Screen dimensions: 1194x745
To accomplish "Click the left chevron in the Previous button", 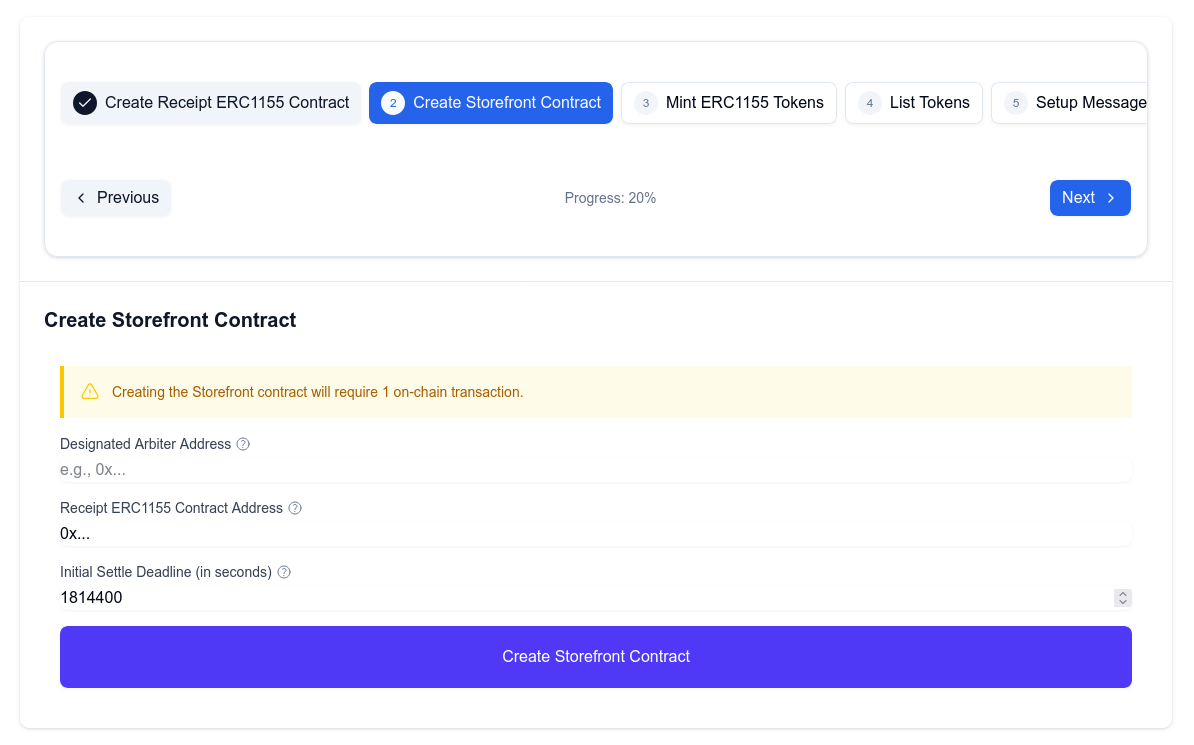I will coord(81,198).
